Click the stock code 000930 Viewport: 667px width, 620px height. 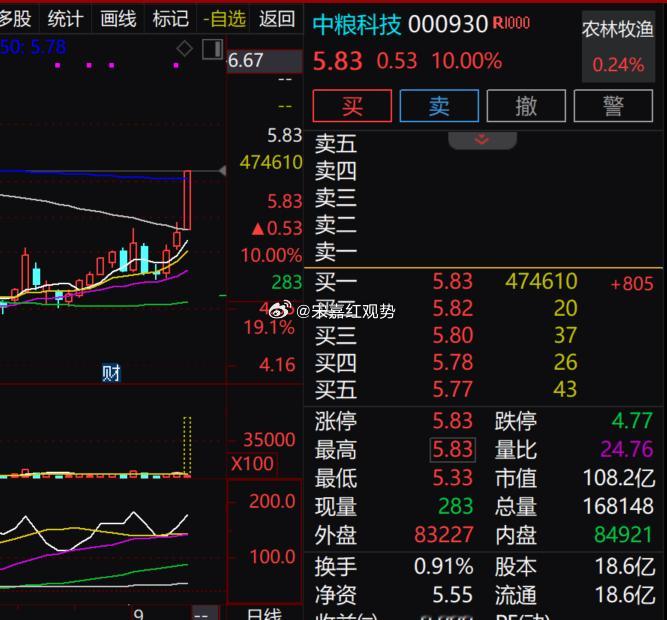(448, 24)
